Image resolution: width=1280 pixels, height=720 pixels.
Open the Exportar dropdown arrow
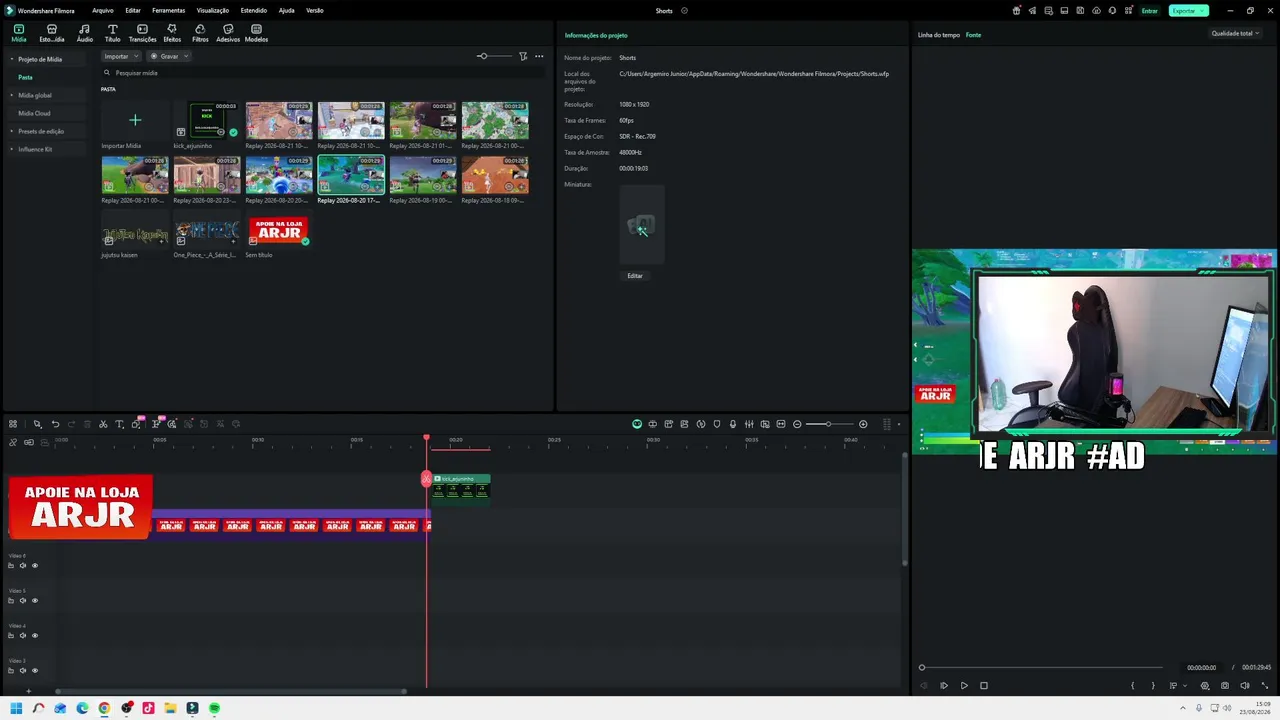pyautogui.click(x=1202, y=11)
